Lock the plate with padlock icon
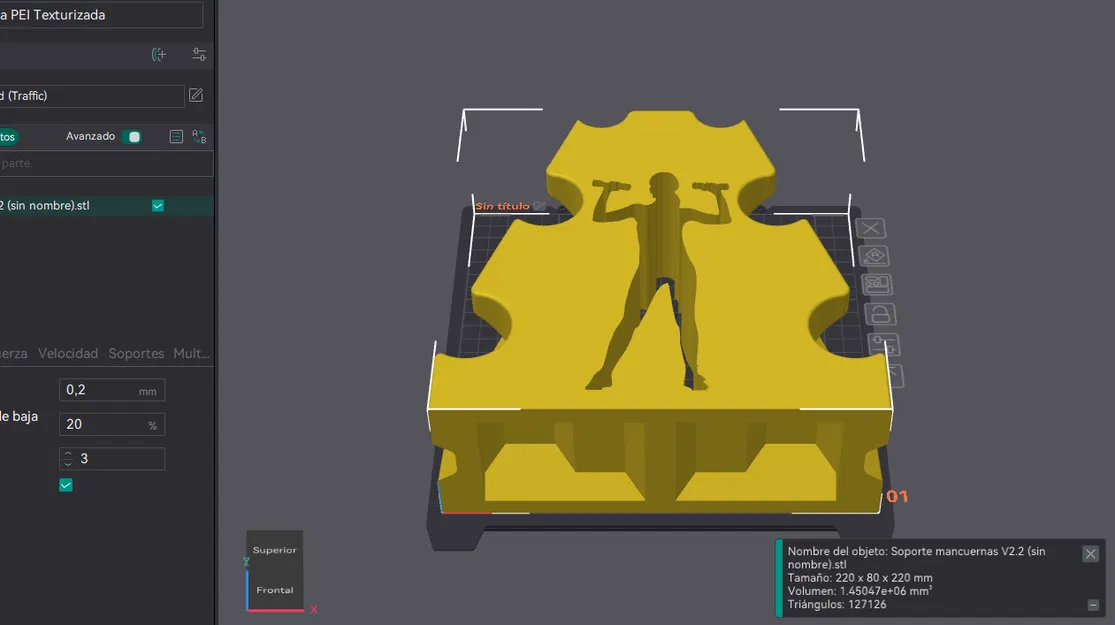 [x=880, y=314]
